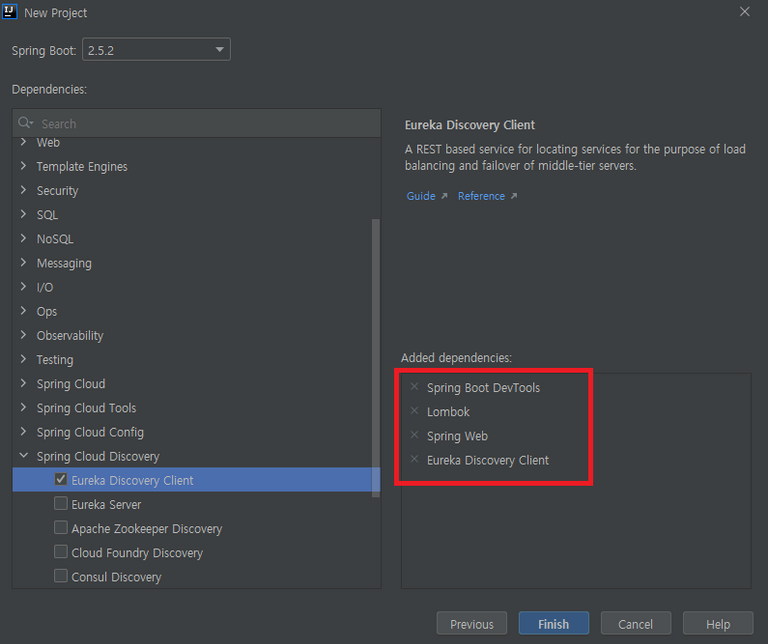This screenshot has width=768, height=644.
Task: Expand the Ops category
Action: (x=23, y=310)
